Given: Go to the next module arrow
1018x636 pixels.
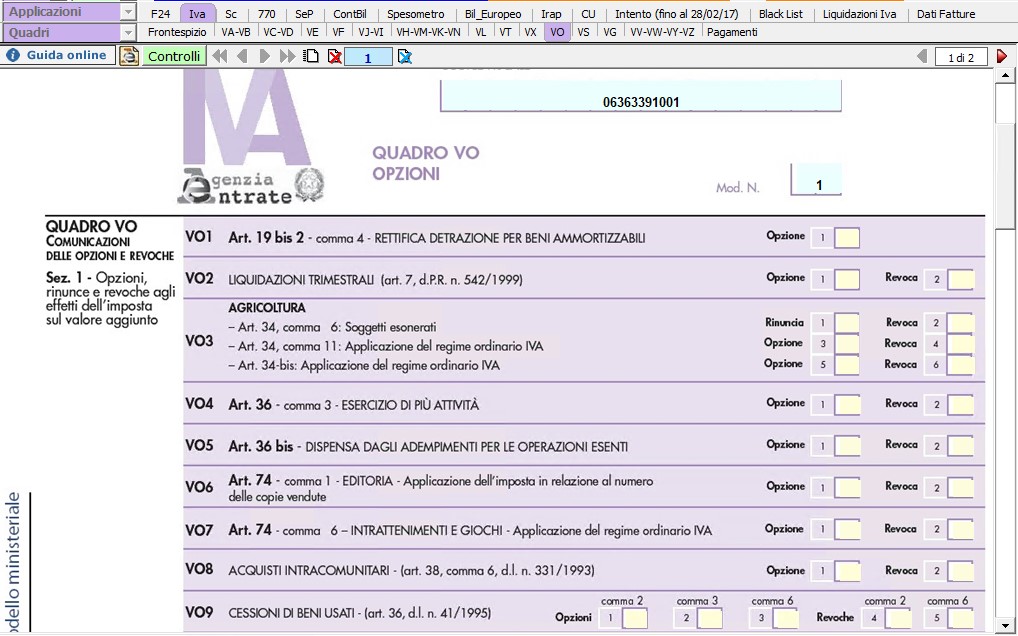Looking at the screenshot, I should click(x=264, y=56).
